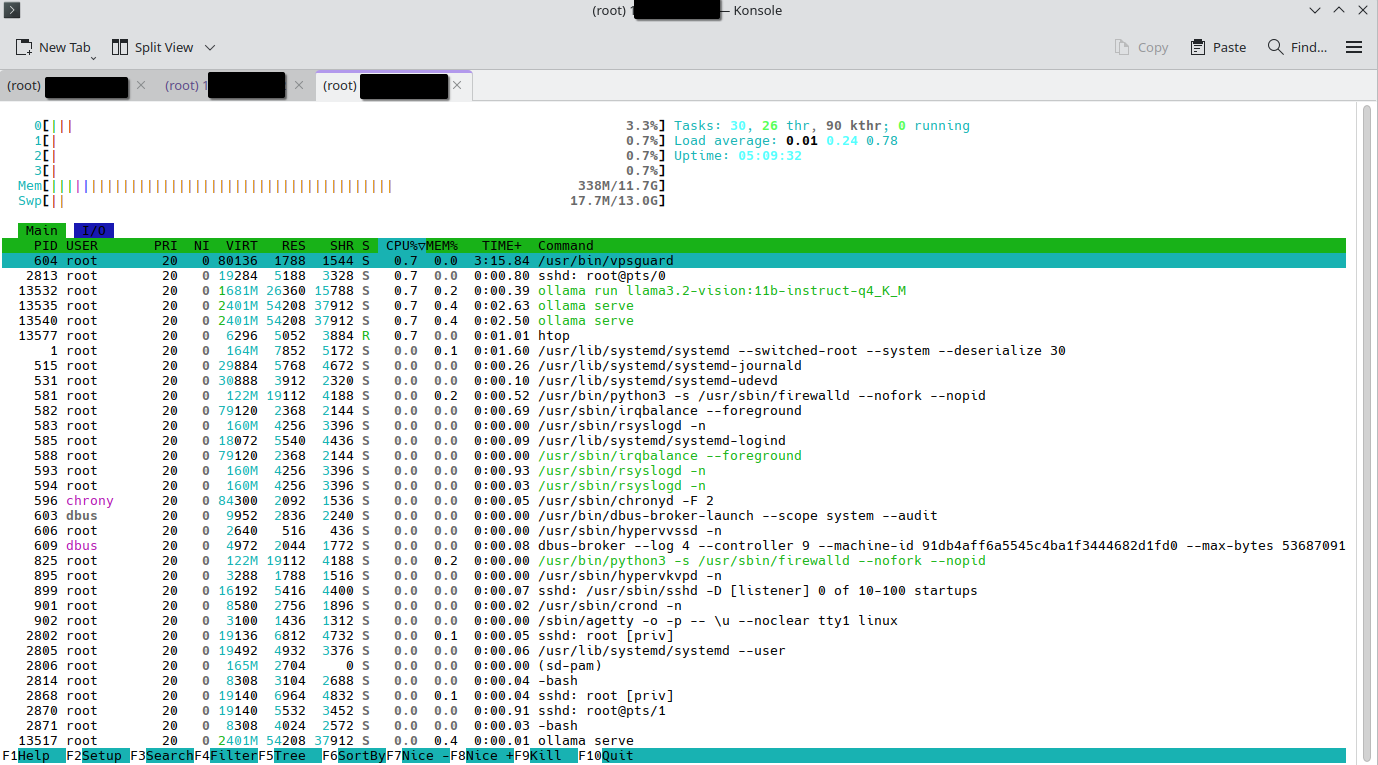1378x765 pixels.
Task: Open a New Tab from the toolbar
Action: [x=55, y=47]
